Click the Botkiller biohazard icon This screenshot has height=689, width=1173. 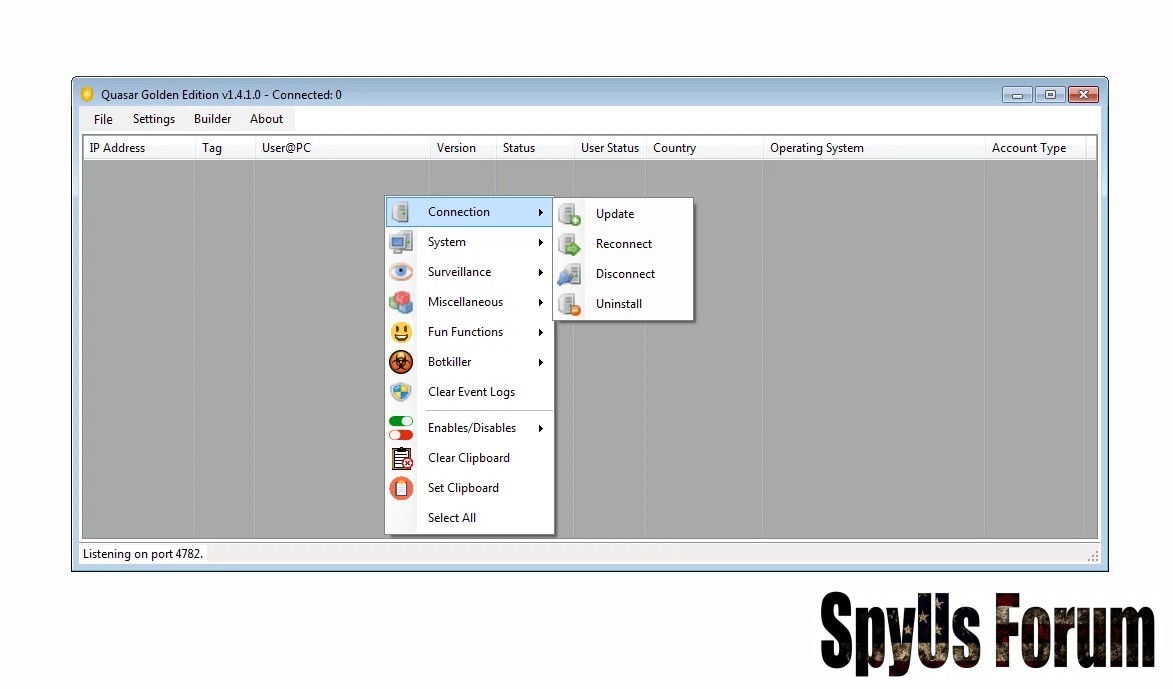click(401, 362)
